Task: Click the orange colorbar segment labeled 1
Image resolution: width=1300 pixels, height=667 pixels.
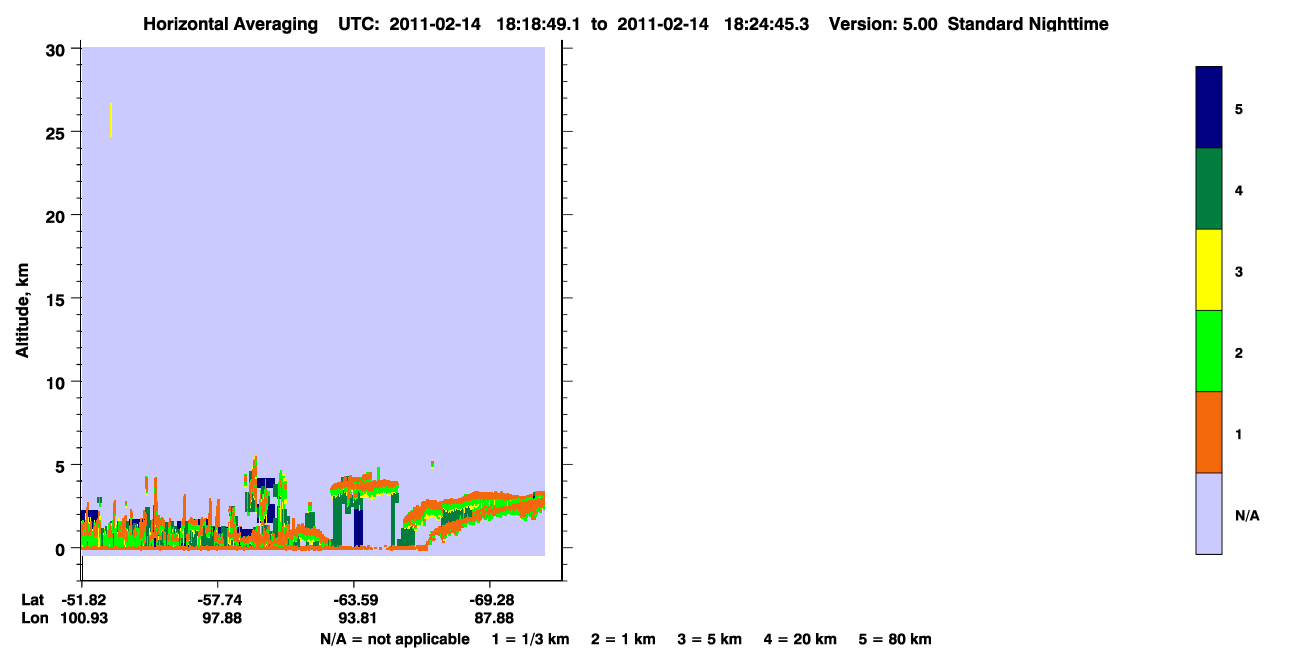Action: click(1209, 432)
